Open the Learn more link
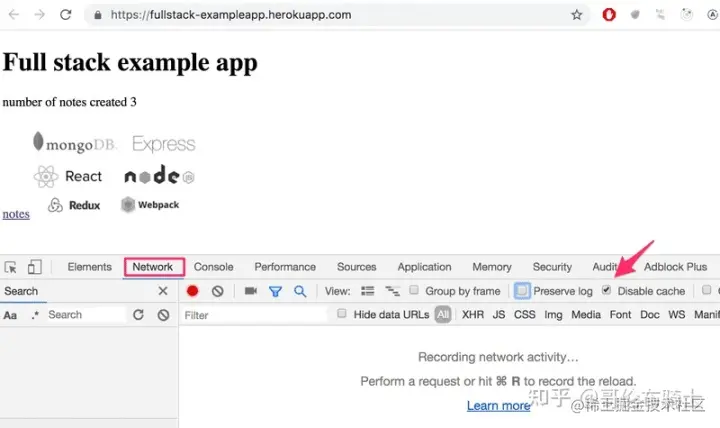The height and width of the screenshot is (428, 720). click(x=499, y=406)
